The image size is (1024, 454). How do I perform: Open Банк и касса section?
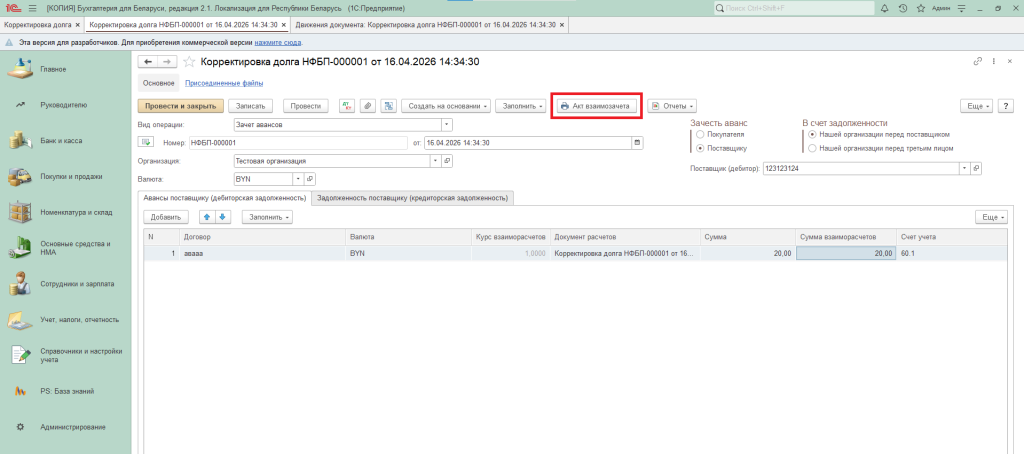pos(60,141)
